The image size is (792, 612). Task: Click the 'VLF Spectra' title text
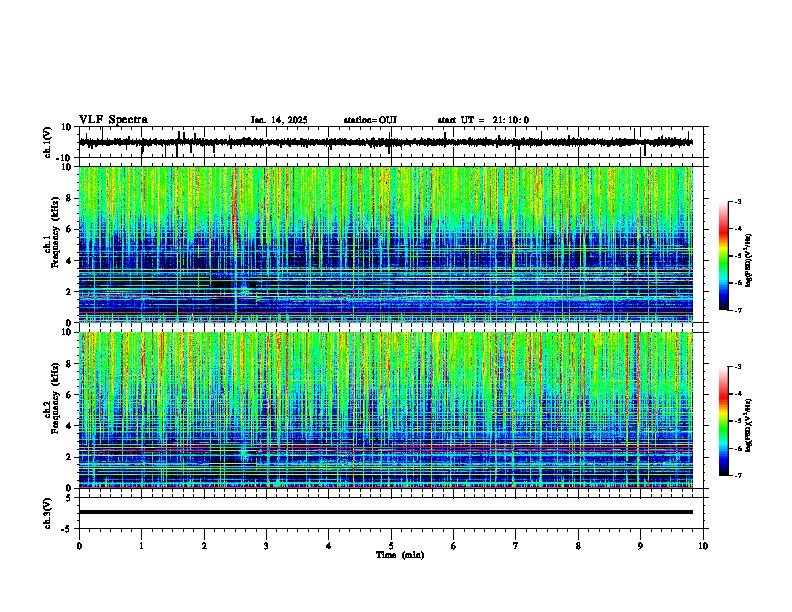(x=113, y=119)
